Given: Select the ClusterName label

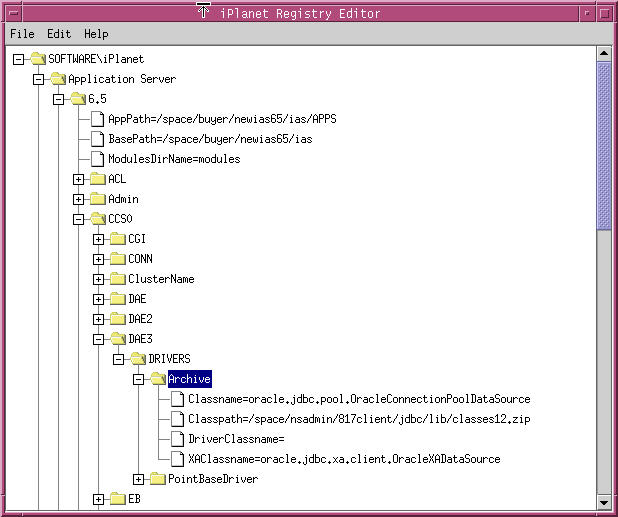Looking at the screenshot, I should [x=161, y=279].
